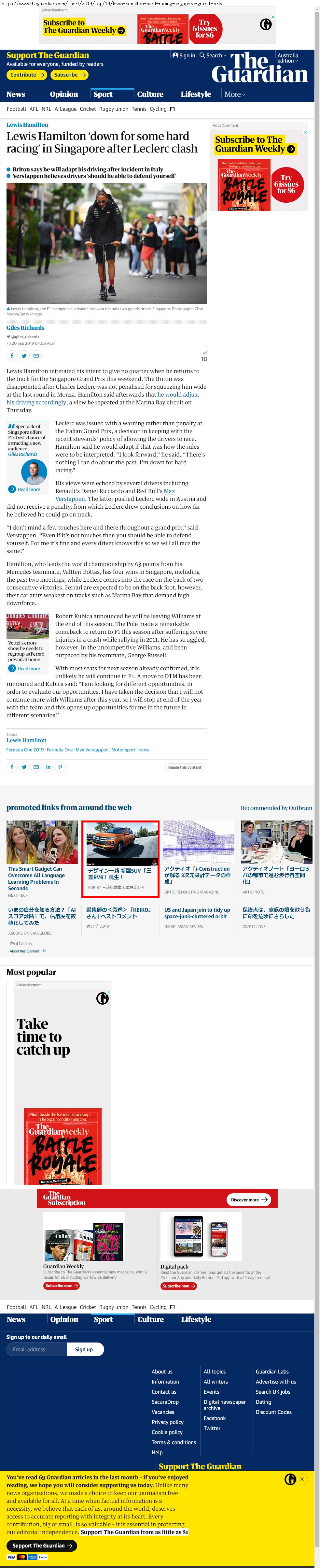Viewport: 320px width, 1568px height.
Task: Share article by email above article text
Action: click(x=36, y=356)
